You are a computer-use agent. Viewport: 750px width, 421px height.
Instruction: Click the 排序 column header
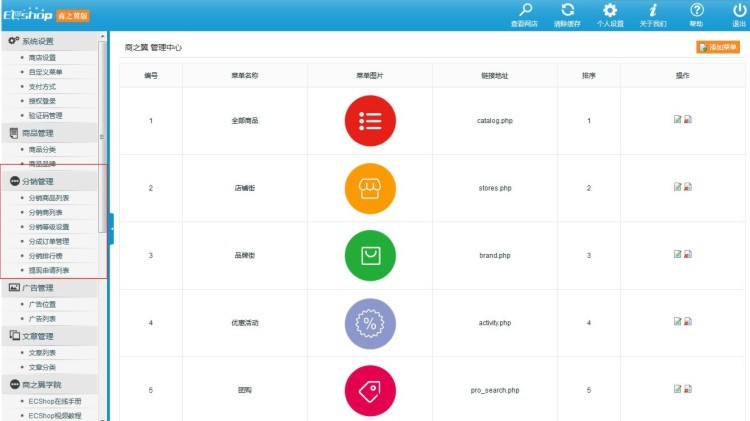point(589,75)
